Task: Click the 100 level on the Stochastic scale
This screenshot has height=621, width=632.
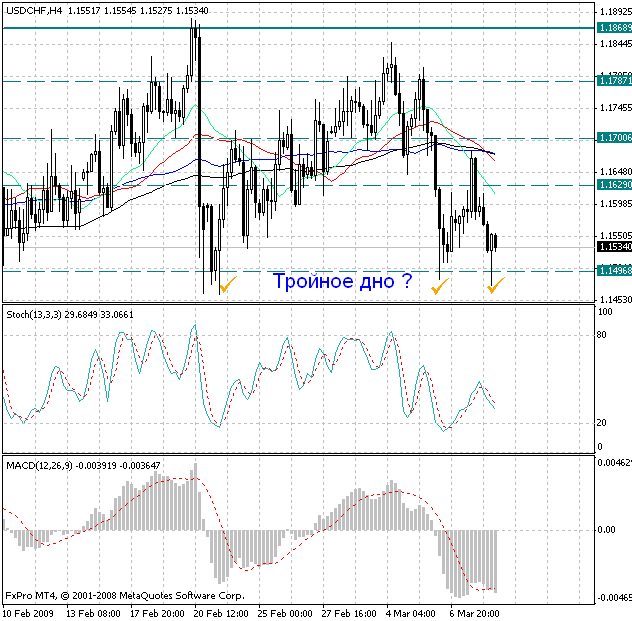Action: [x=605, y=312]
